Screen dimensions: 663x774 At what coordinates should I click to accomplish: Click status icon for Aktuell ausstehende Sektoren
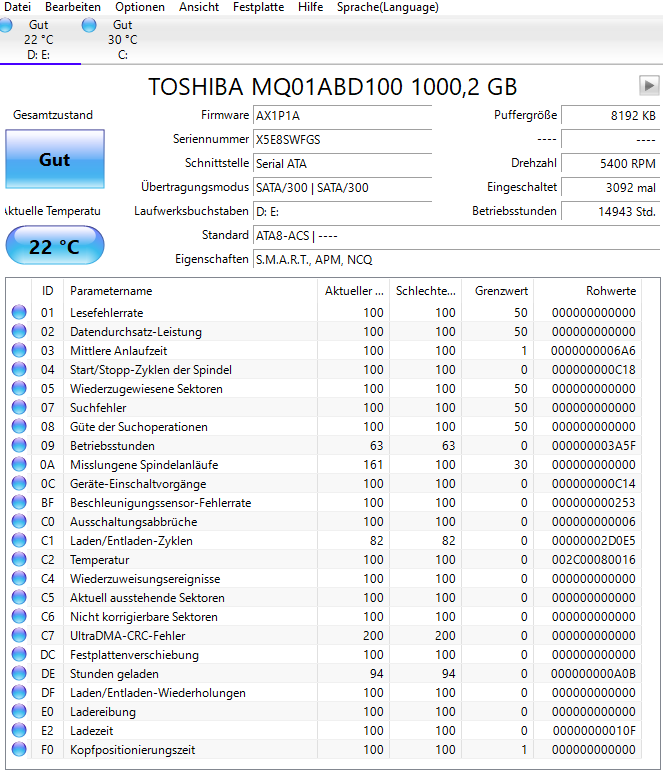[19, 597]
